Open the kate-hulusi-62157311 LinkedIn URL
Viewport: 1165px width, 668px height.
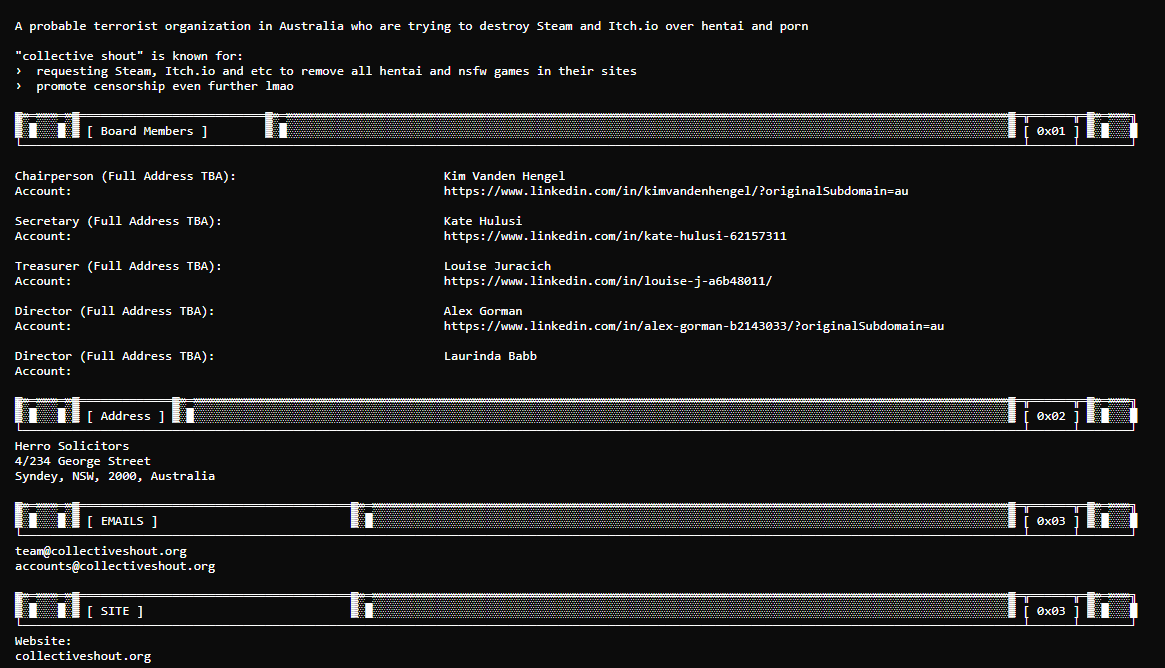pyautogui.click(x=615, y=236)
